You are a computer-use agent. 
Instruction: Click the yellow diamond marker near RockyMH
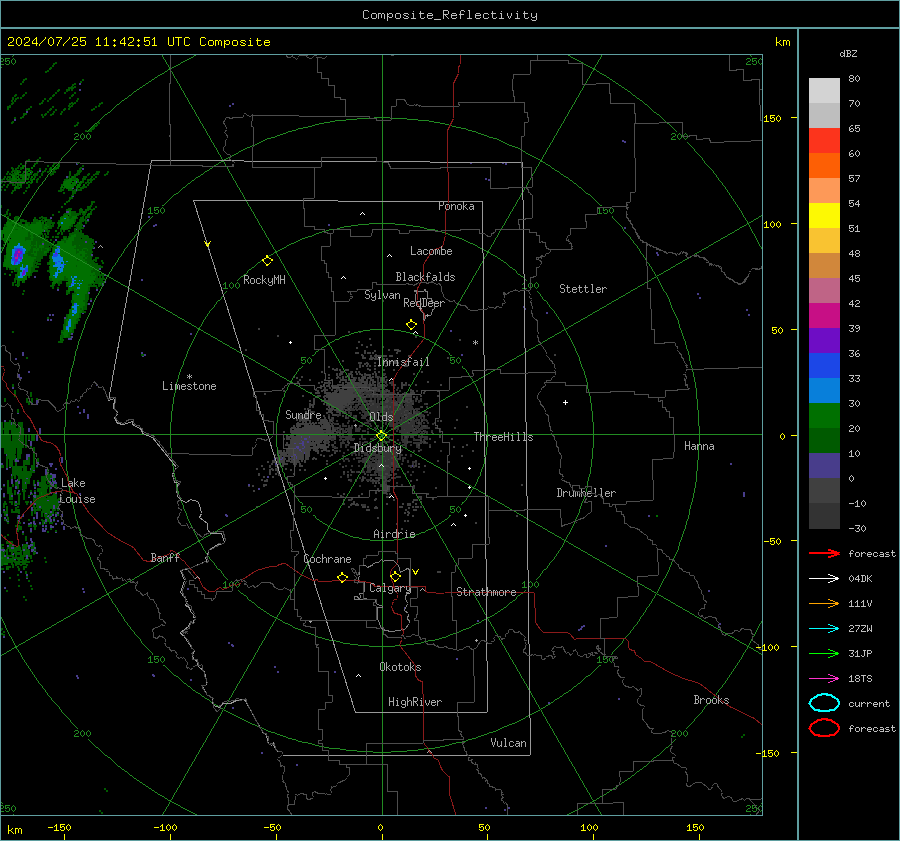tap(267, 261)
